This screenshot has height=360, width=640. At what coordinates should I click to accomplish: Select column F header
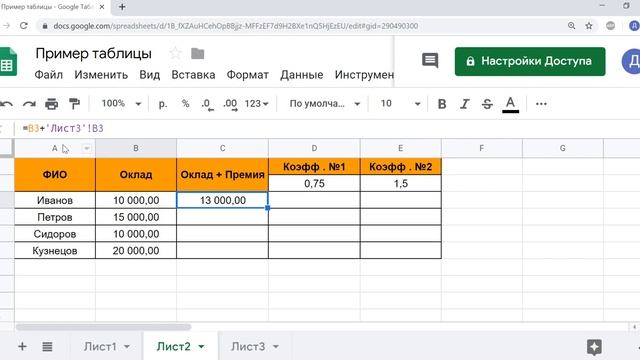coord(482,148)
